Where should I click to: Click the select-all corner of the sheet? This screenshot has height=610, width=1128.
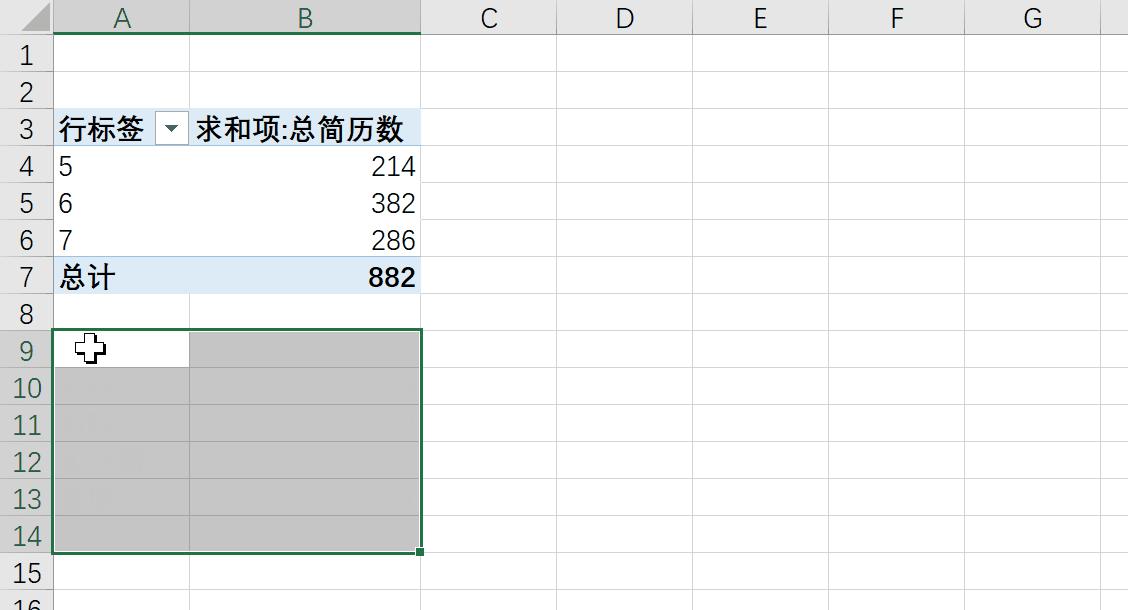[x=26, y=16]
